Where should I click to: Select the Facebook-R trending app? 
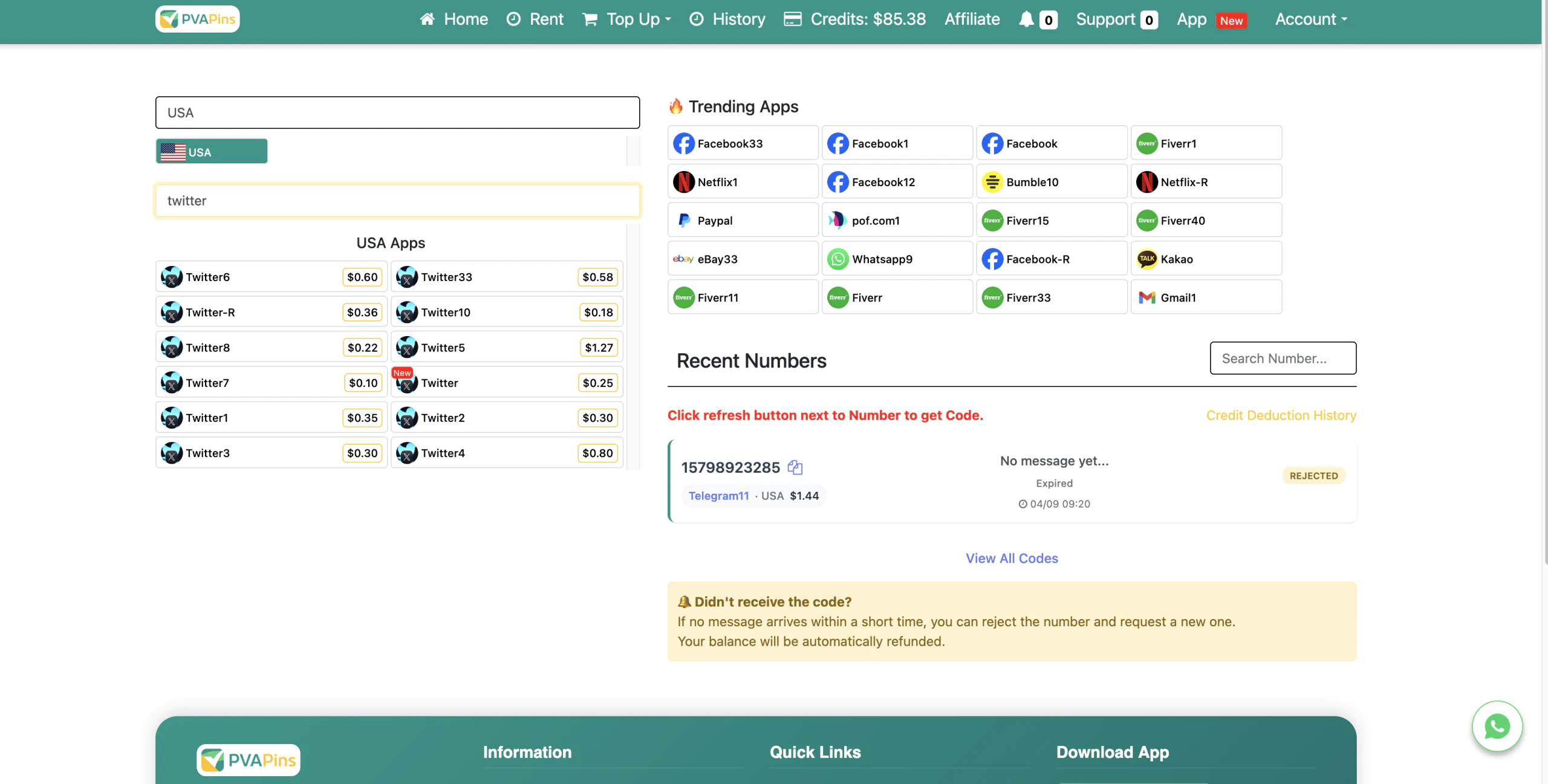[x=1052, y=259]
